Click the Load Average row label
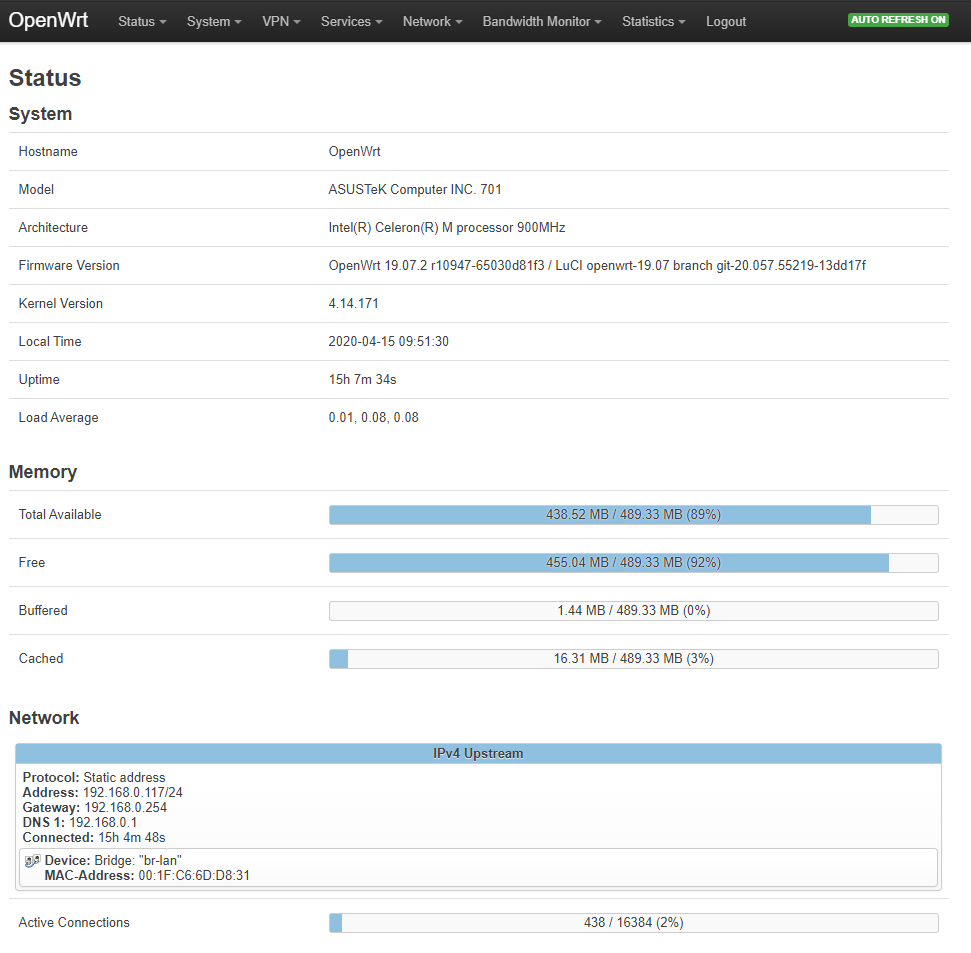The image size is (971, 953). pos(58,418)
